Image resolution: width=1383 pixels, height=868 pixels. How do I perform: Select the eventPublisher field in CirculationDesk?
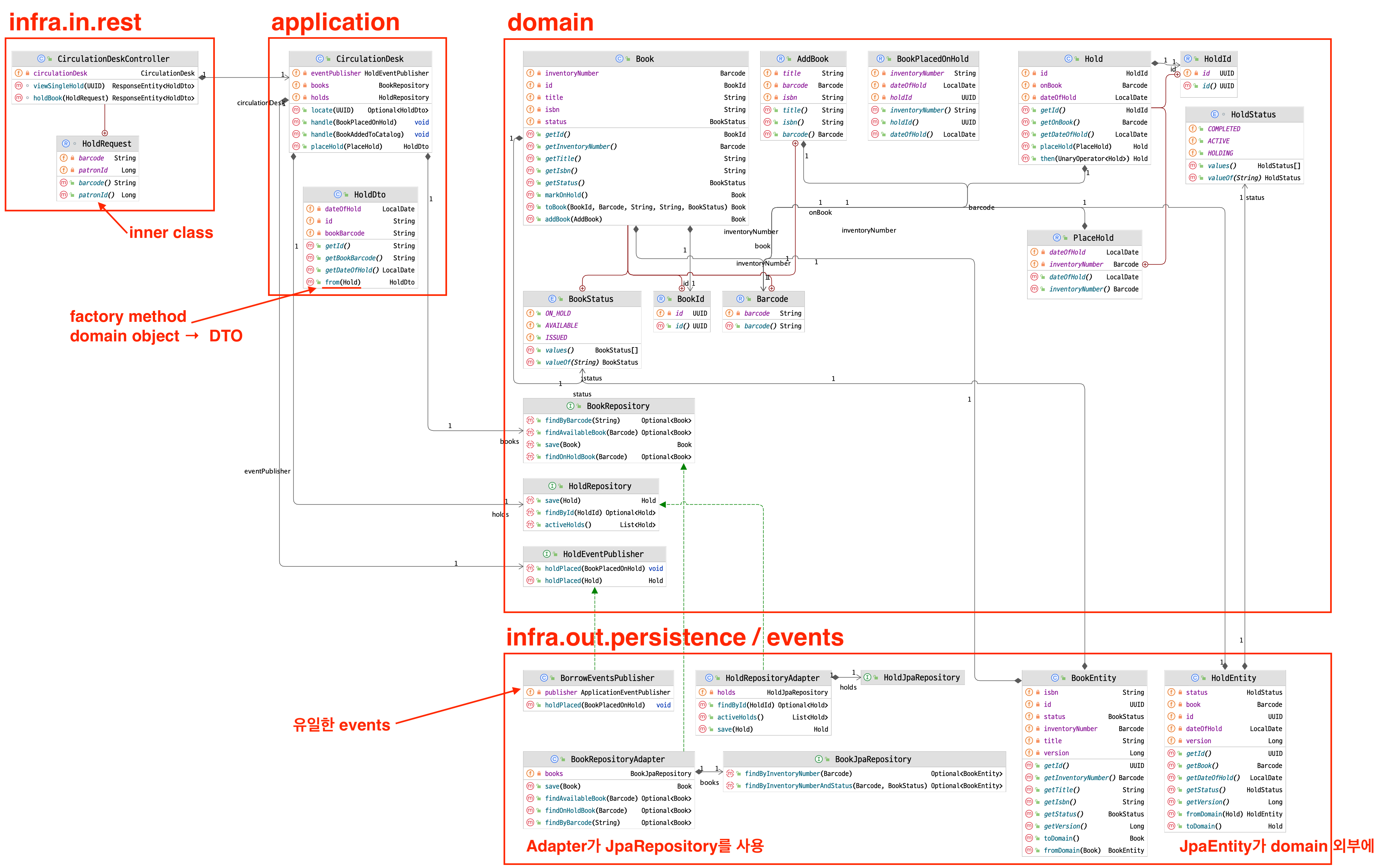(x=360, y=74)
